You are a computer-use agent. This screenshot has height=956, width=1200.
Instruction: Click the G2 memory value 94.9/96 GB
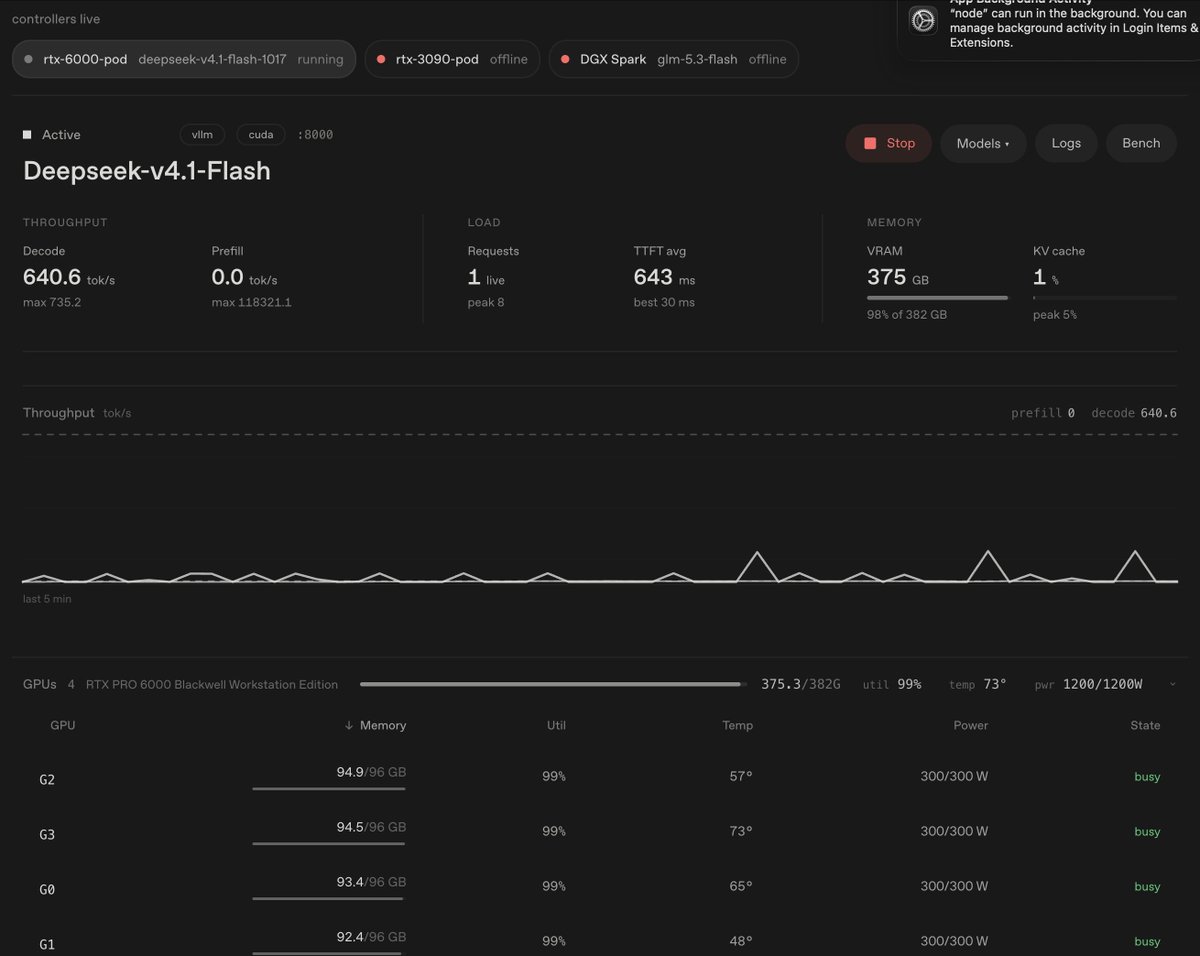[x=371, y=772]
